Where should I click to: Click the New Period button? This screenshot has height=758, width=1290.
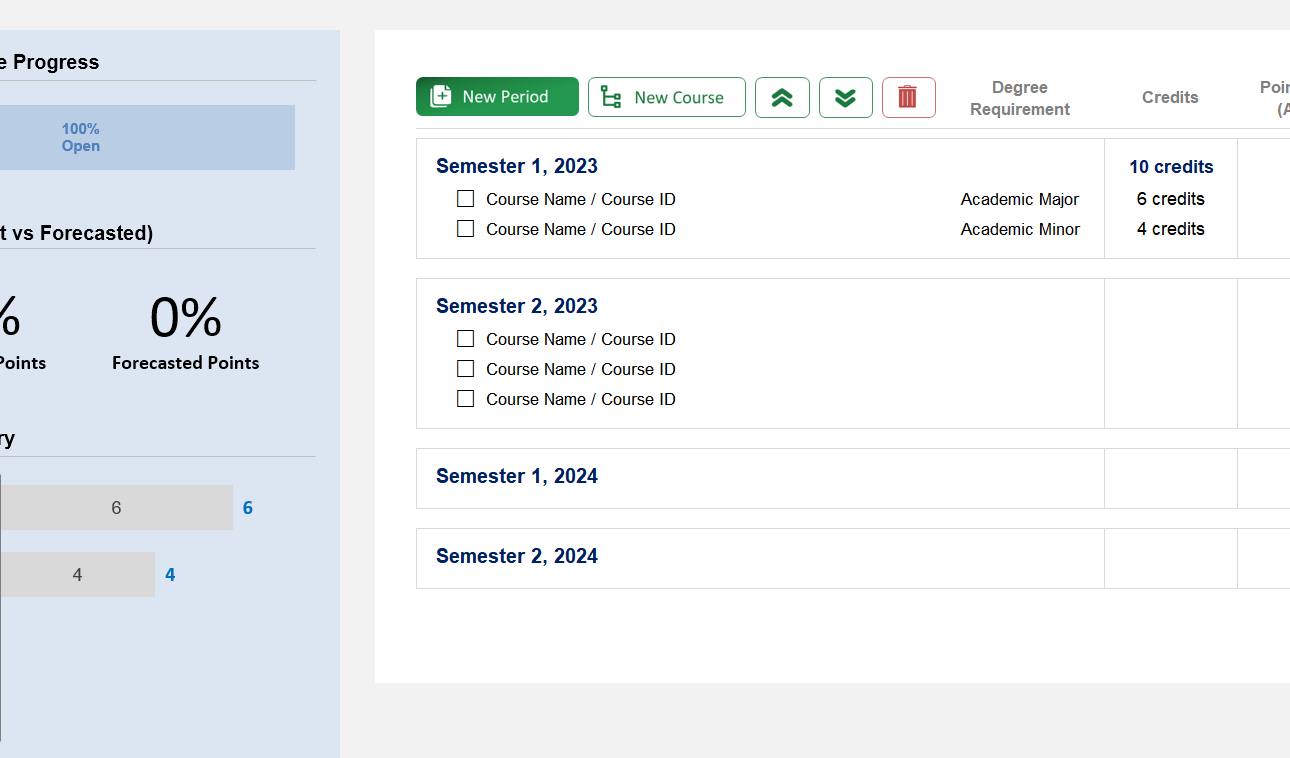coord(497,96)
